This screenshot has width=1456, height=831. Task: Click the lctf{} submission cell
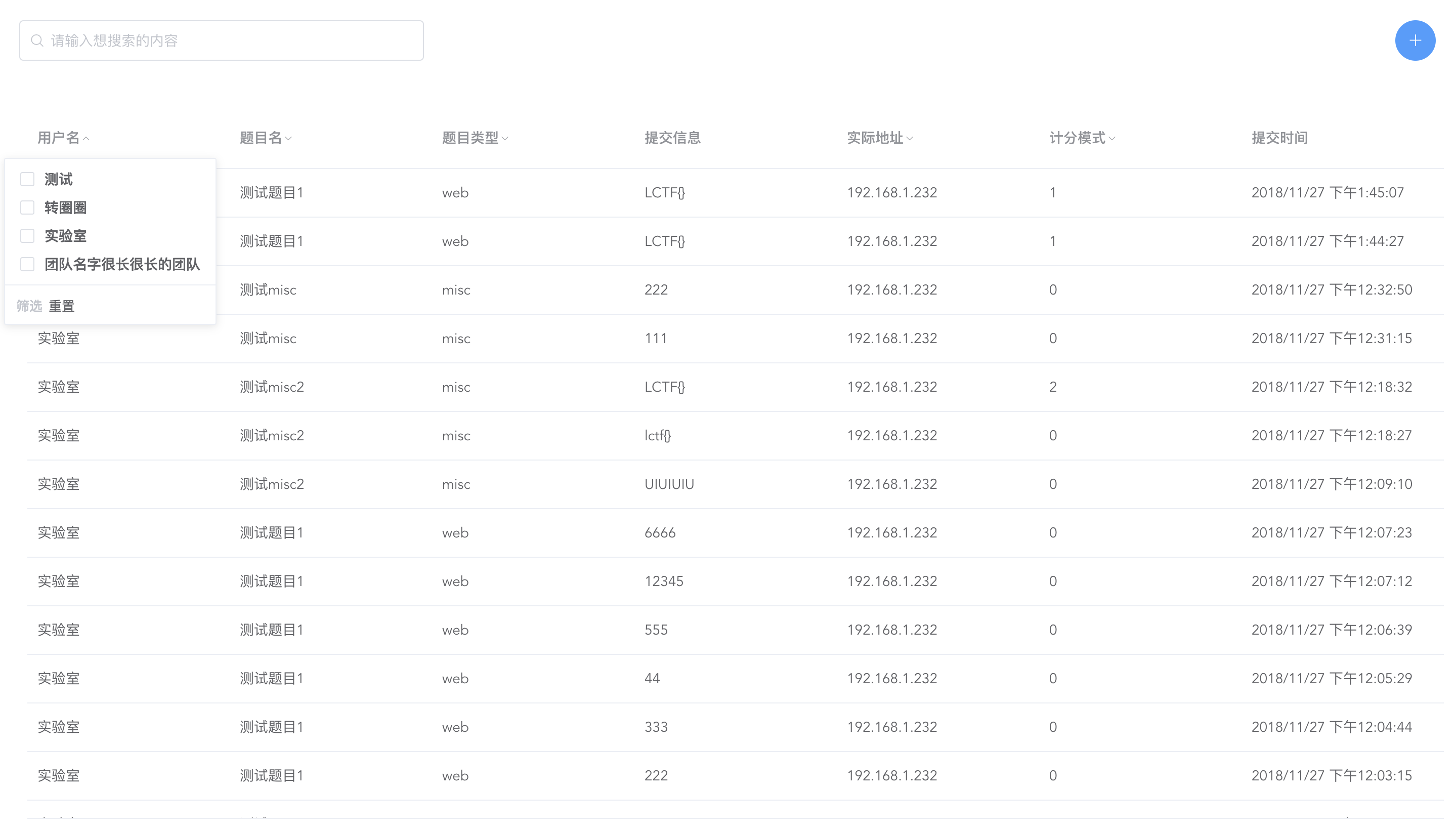click(x=657, y=435)
